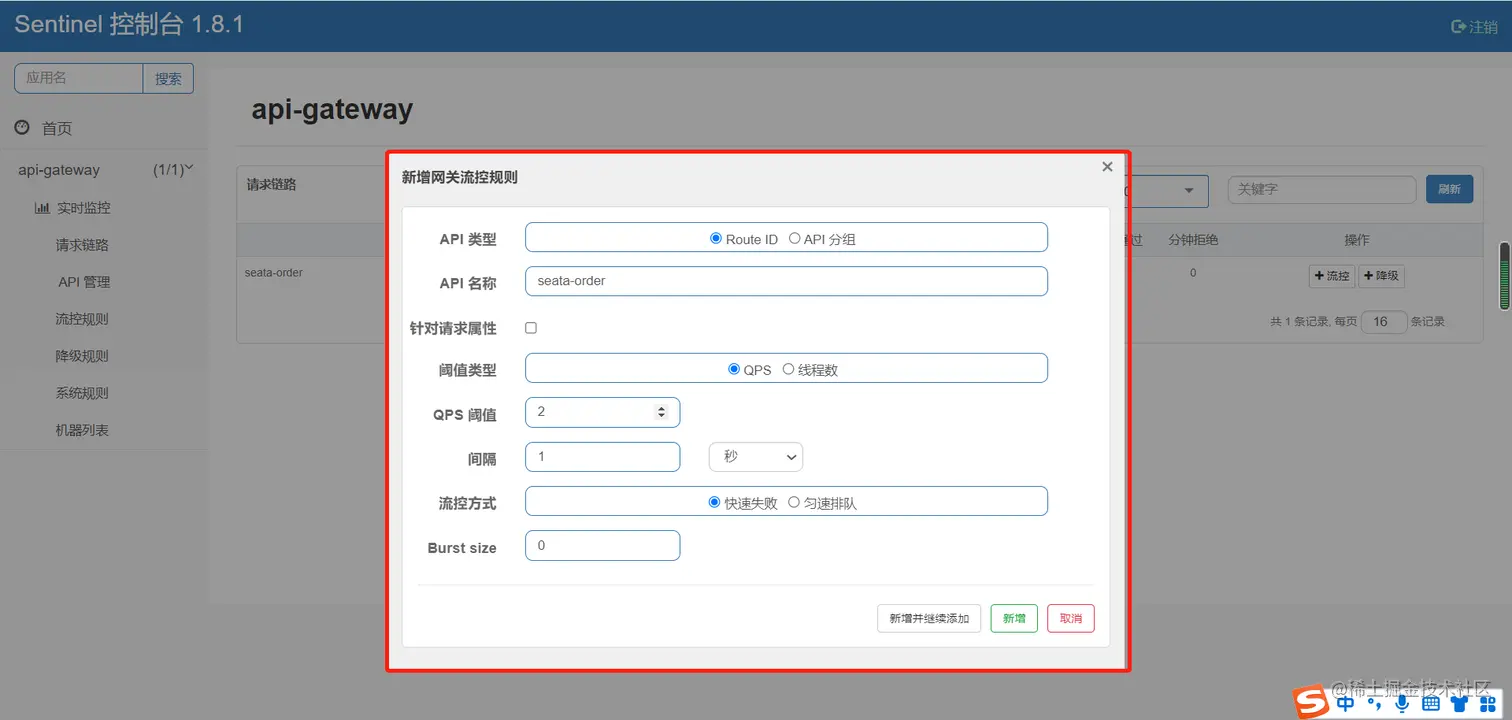
Task: Click the 操作 column header
Action: coord(1357,240)
